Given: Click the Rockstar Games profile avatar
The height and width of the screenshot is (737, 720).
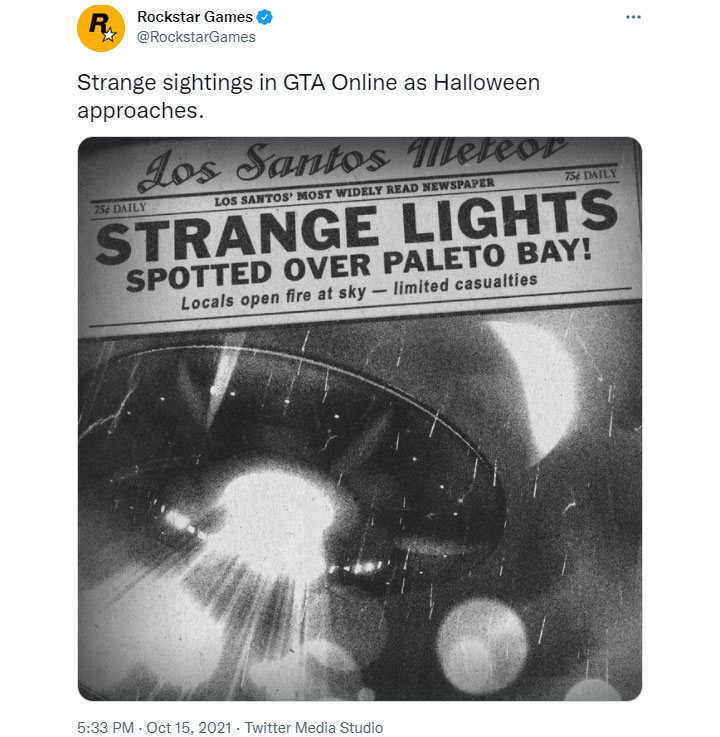Looking at the screenshot, I should [101, 28].
